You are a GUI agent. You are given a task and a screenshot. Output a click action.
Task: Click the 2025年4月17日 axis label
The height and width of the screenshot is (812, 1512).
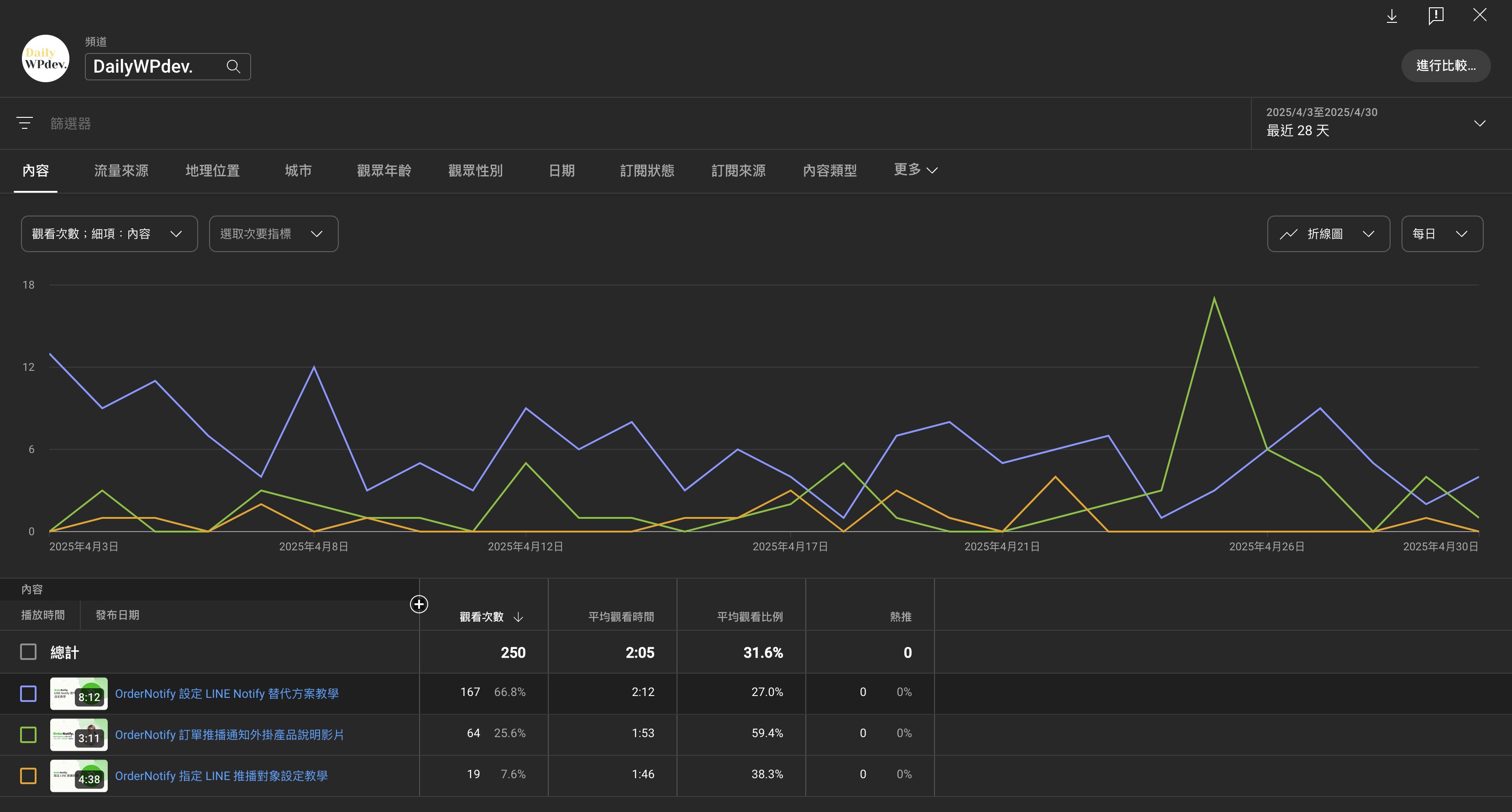(790, 547)
